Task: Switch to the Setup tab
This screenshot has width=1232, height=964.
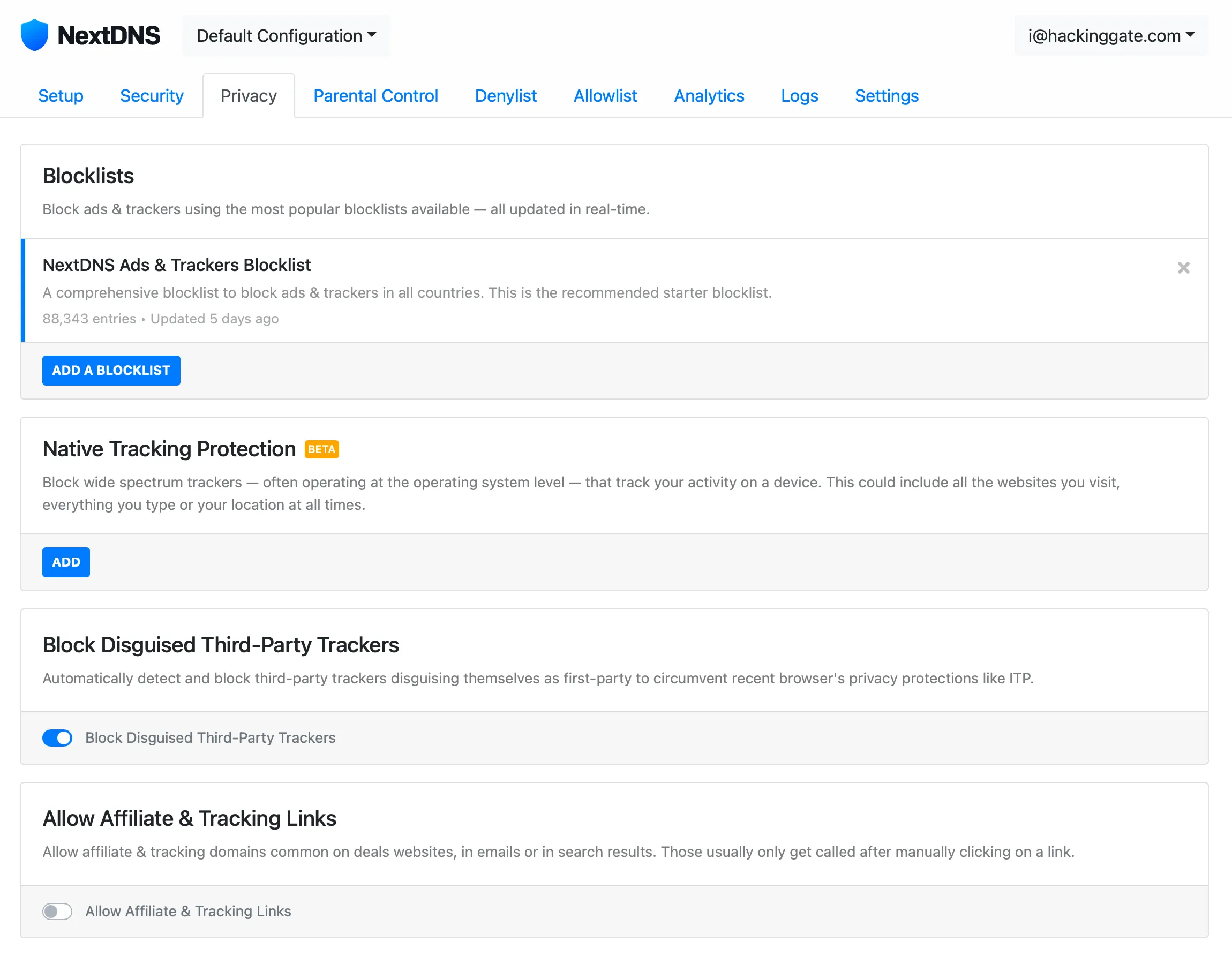Action: (x=61, y=96)
